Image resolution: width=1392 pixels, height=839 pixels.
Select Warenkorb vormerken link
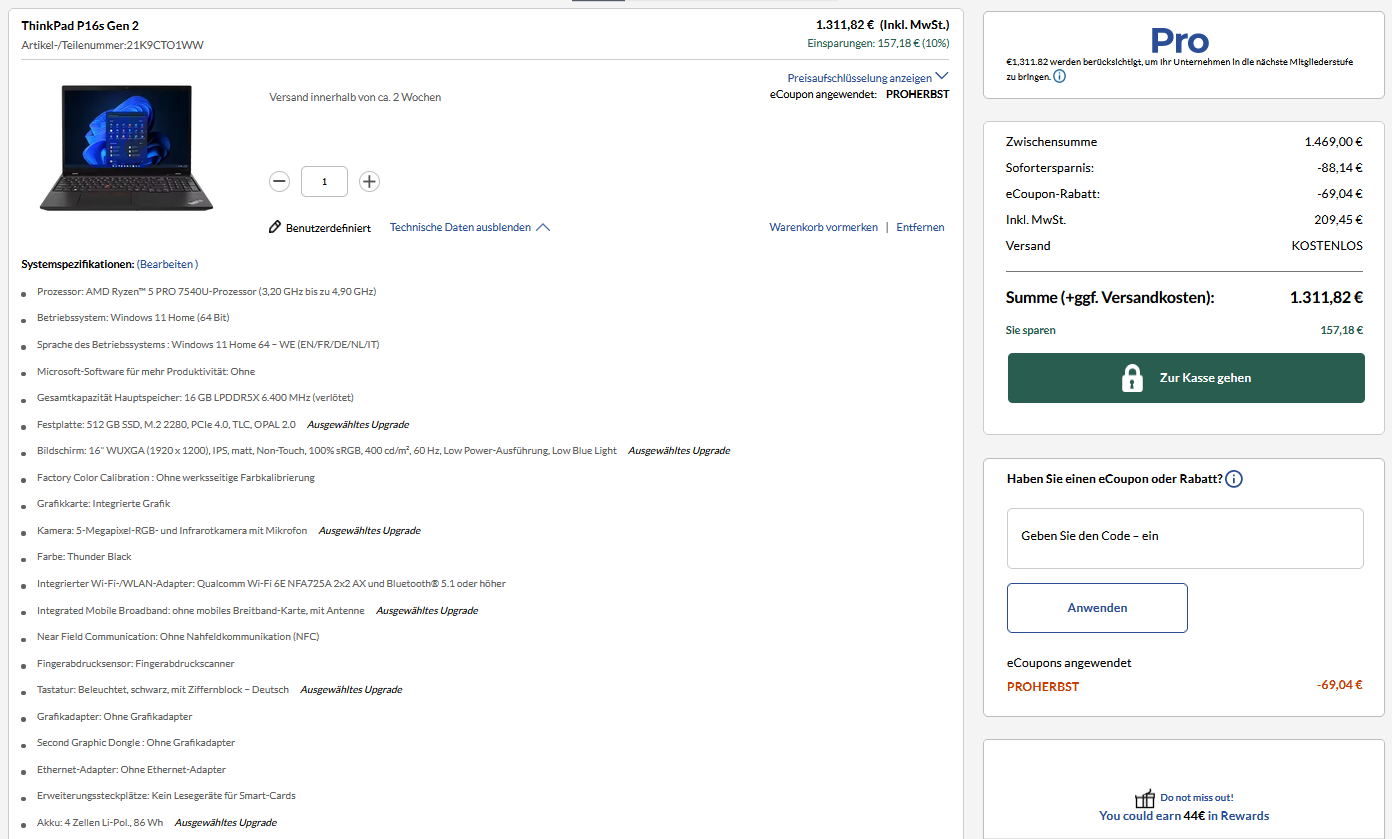coord(823,226)
